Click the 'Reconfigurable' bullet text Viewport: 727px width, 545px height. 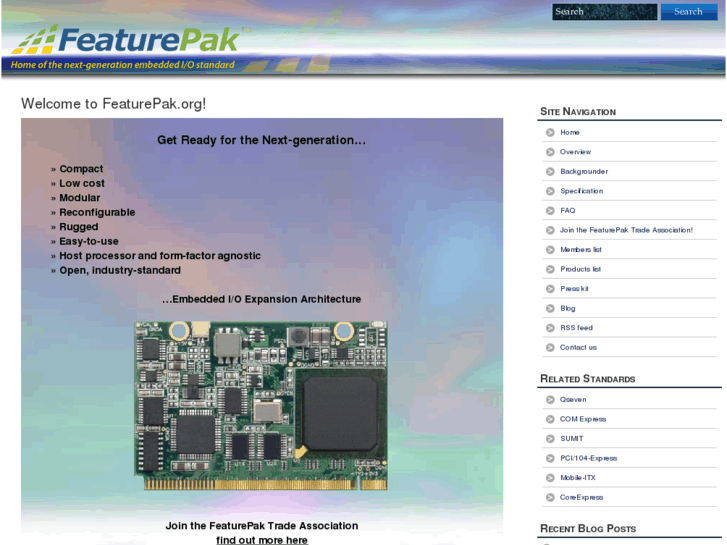tap(97, 212)
